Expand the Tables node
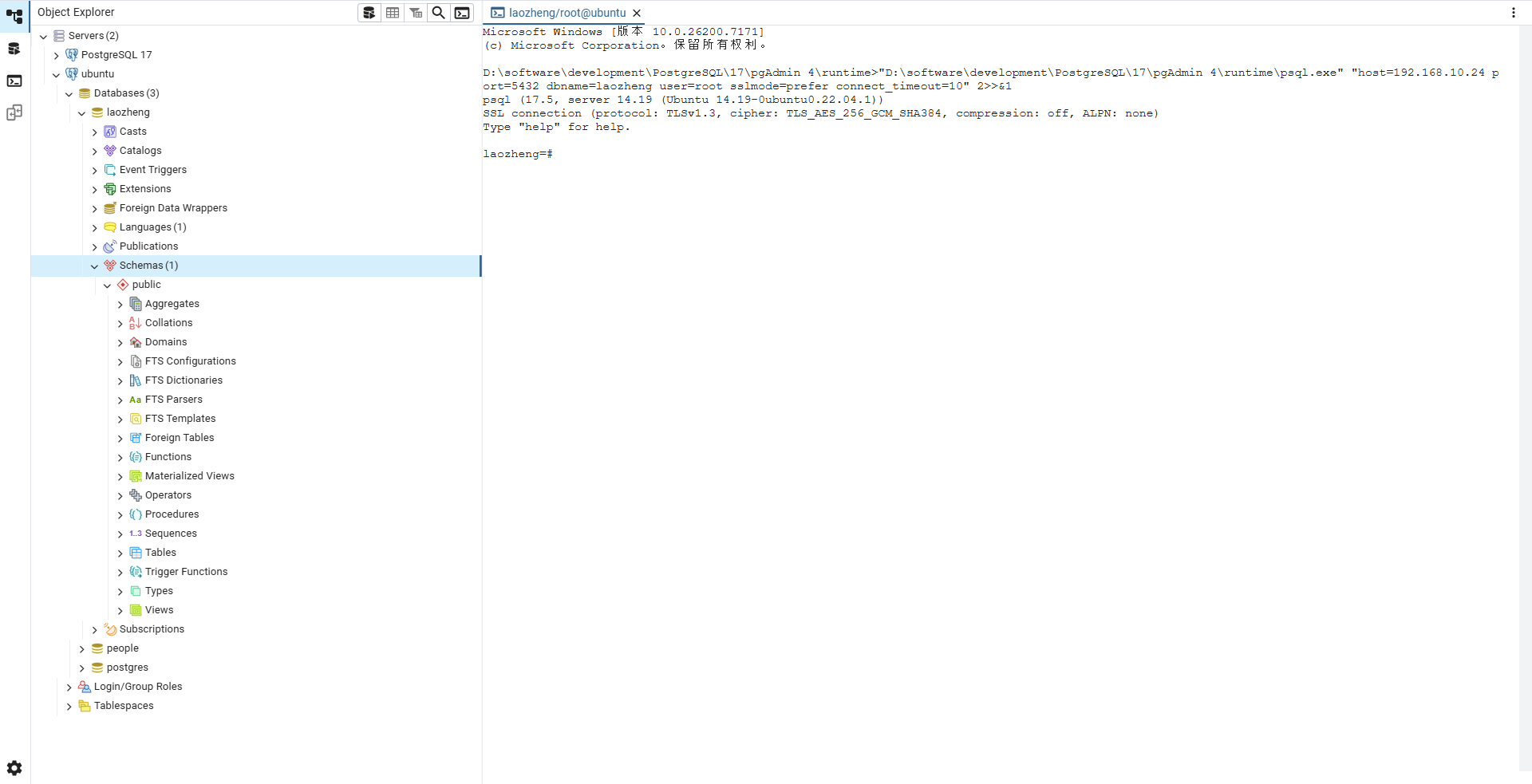 coord(120,553)
